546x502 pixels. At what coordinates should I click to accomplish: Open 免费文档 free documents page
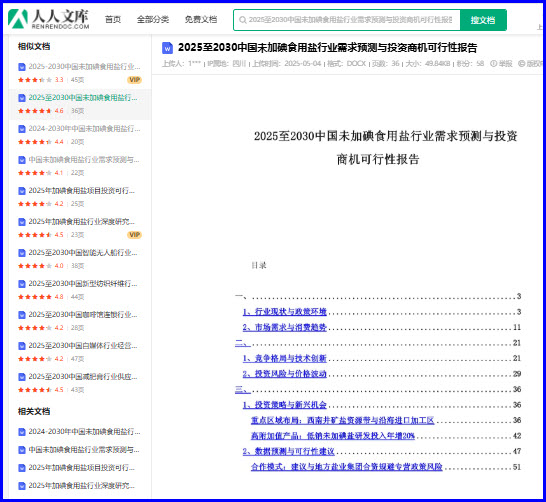201,19
